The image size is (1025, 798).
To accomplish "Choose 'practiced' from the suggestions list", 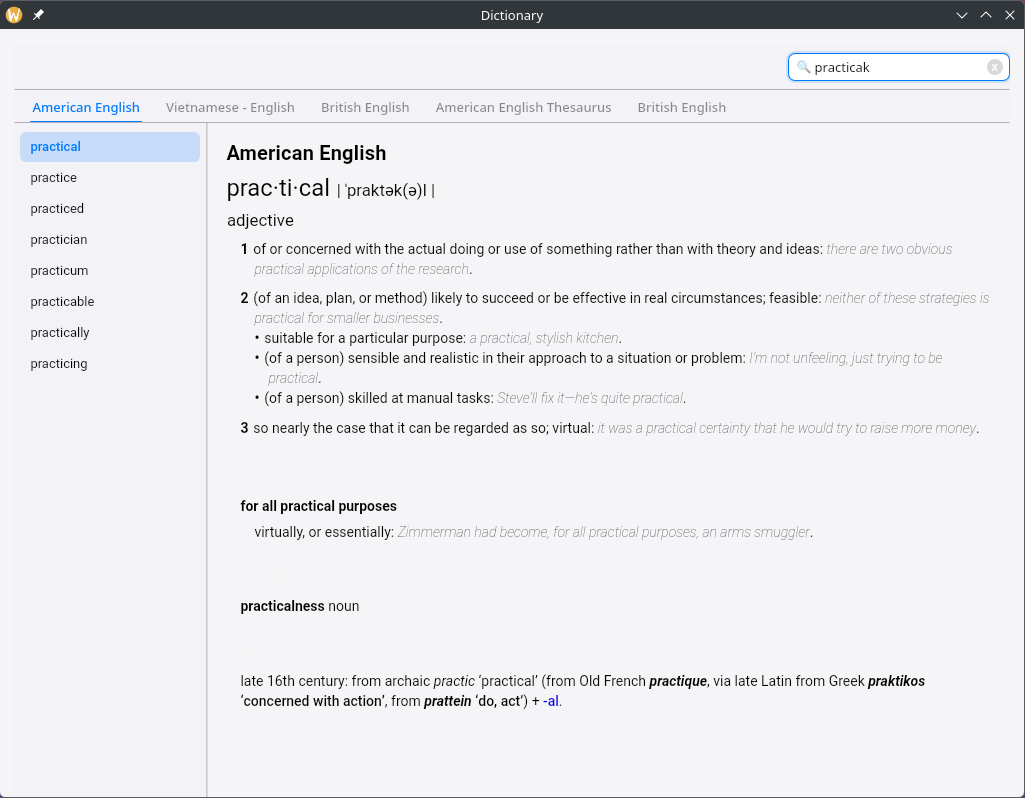I will [57, 209].
